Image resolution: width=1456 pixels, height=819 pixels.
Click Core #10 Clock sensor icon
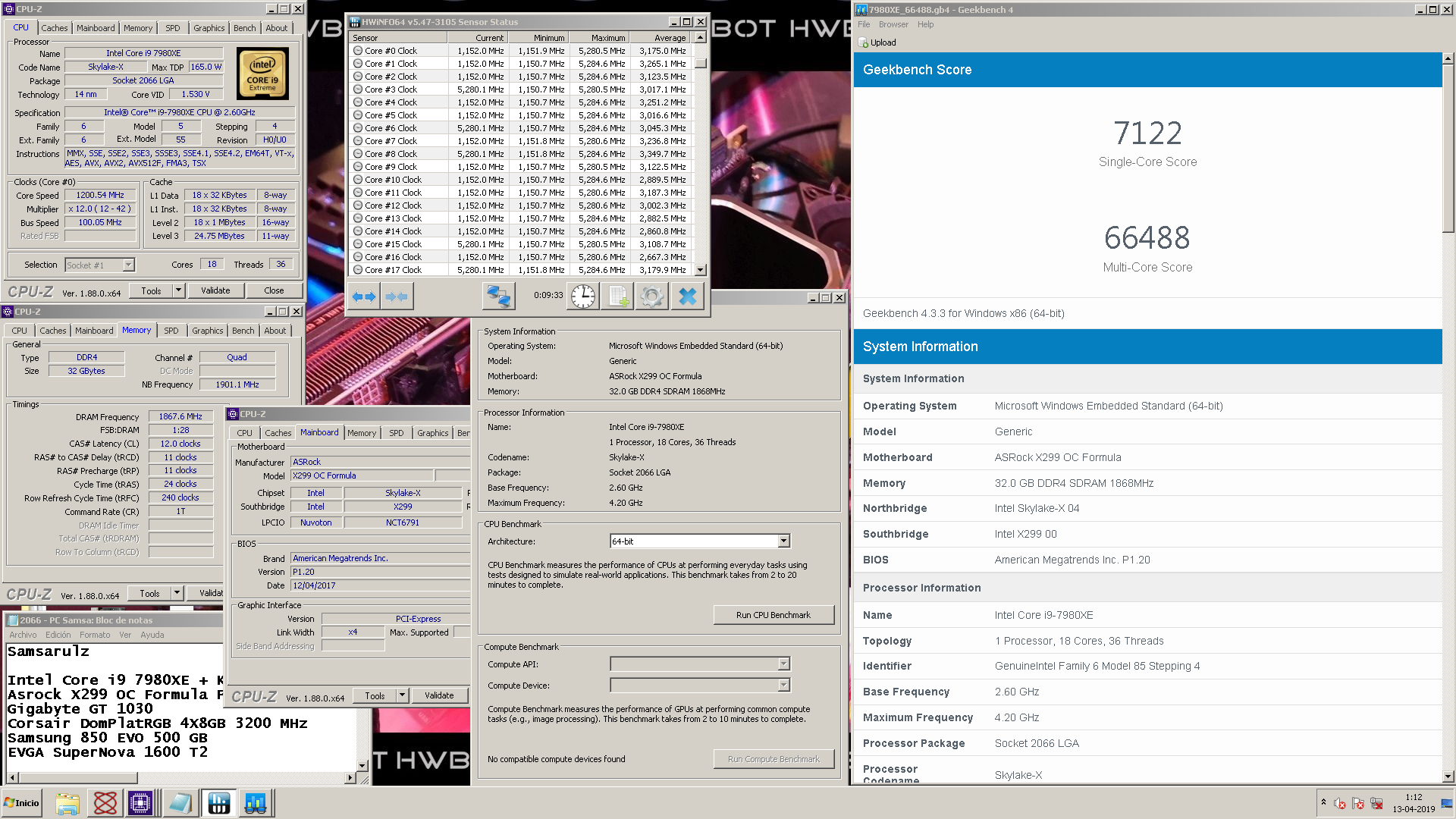pos(358,180)
